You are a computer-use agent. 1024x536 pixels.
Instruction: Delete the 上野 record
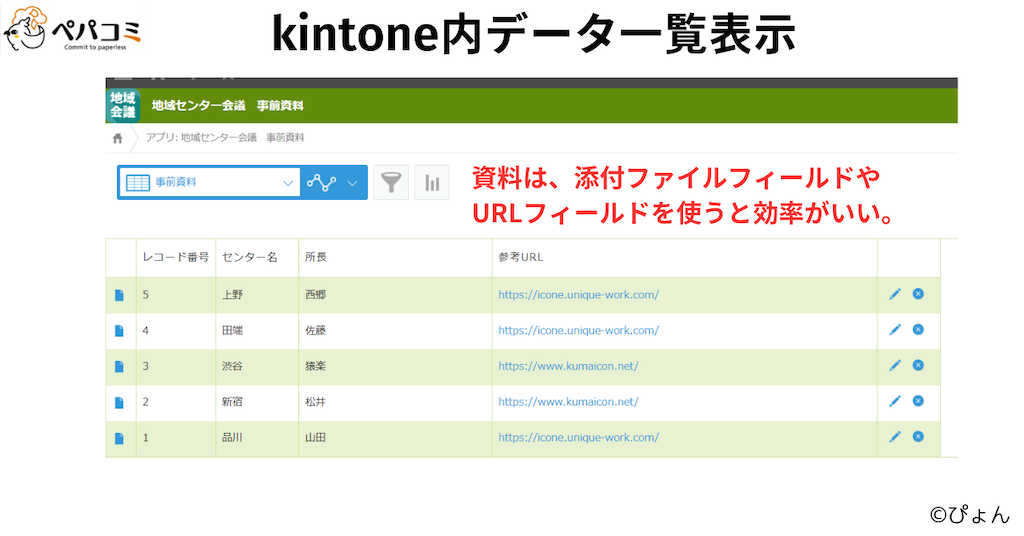click(x=918, y=294)
